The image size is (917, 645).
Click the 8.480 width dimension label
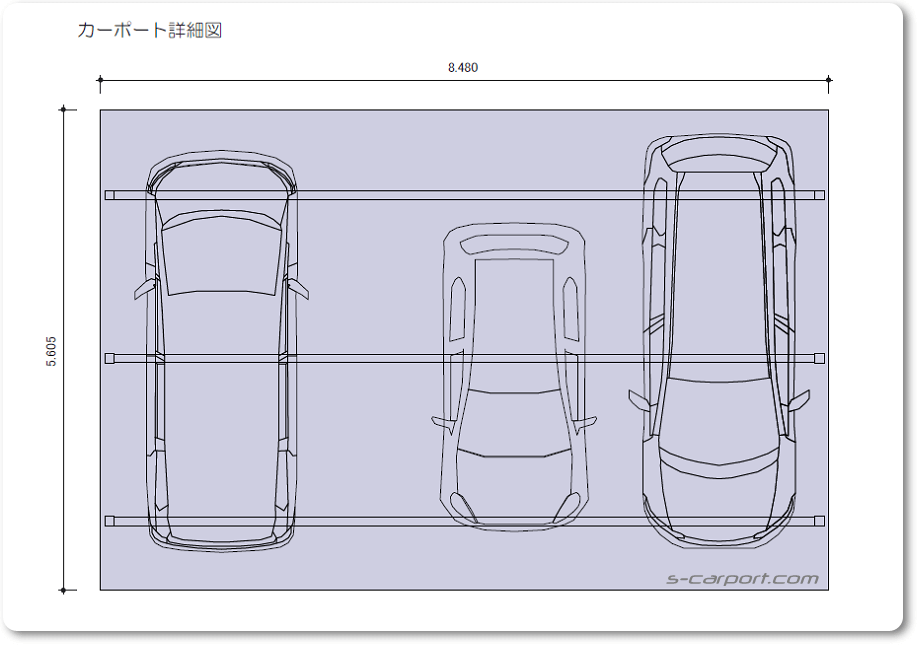coord(463,68)
